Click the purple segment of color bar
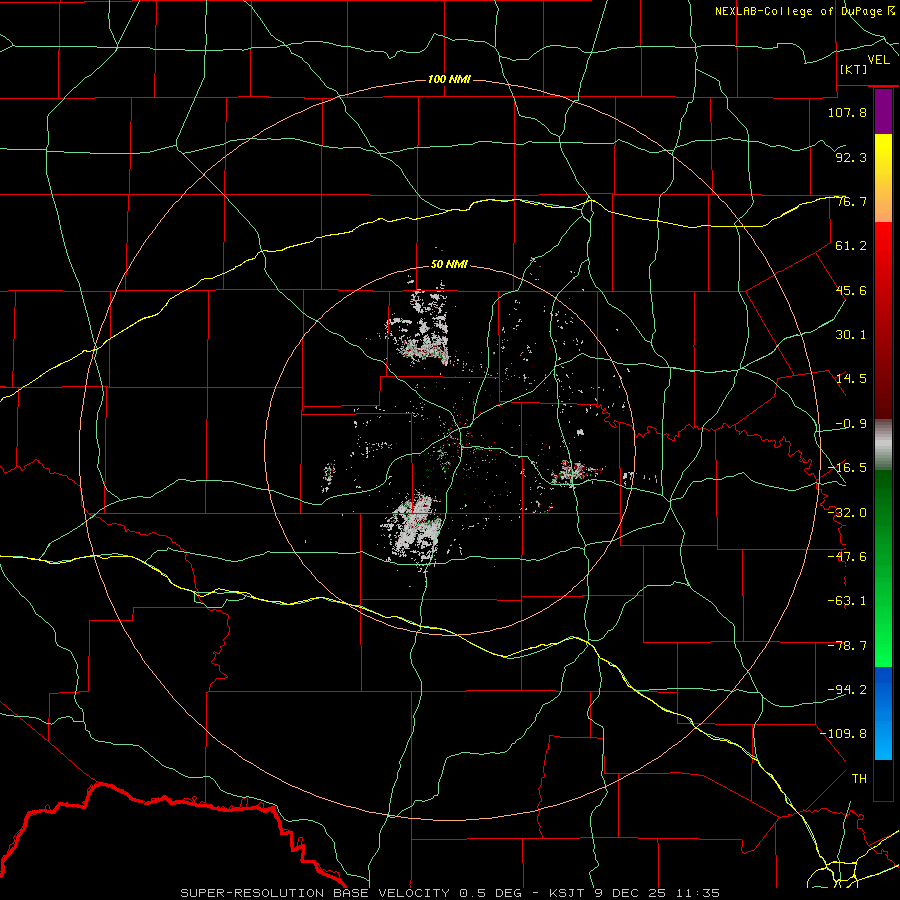The height and width of the screenshot is (900, 900). (883, 112)
